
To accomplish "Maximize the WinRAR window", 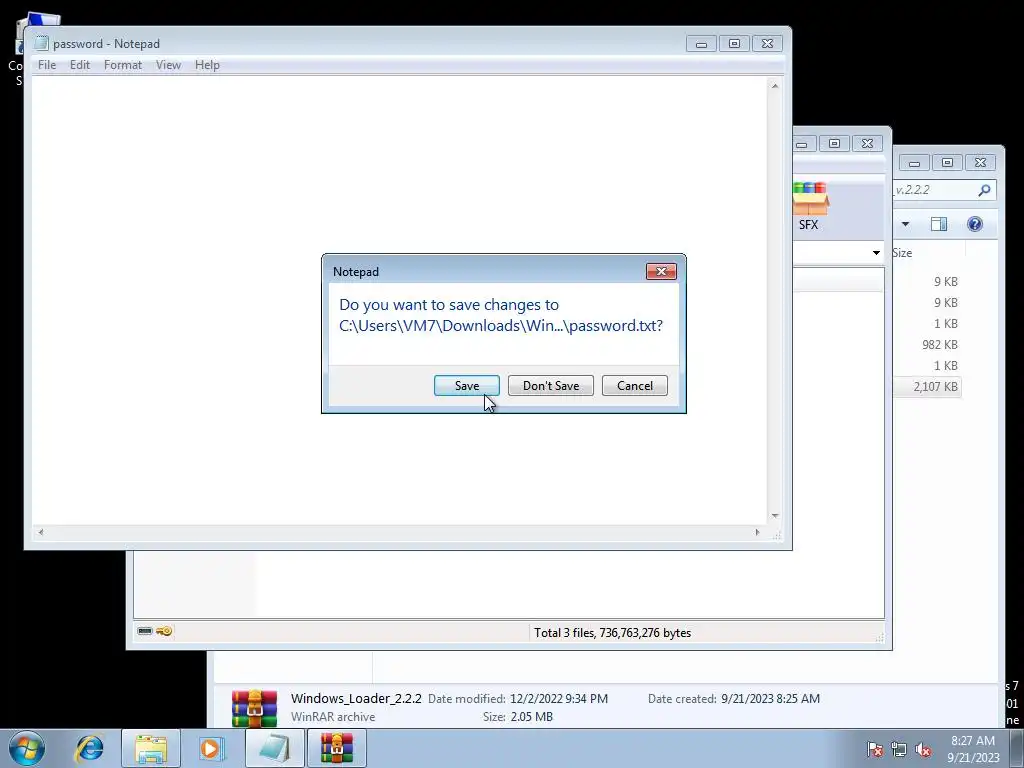I will tap(834, 144).
